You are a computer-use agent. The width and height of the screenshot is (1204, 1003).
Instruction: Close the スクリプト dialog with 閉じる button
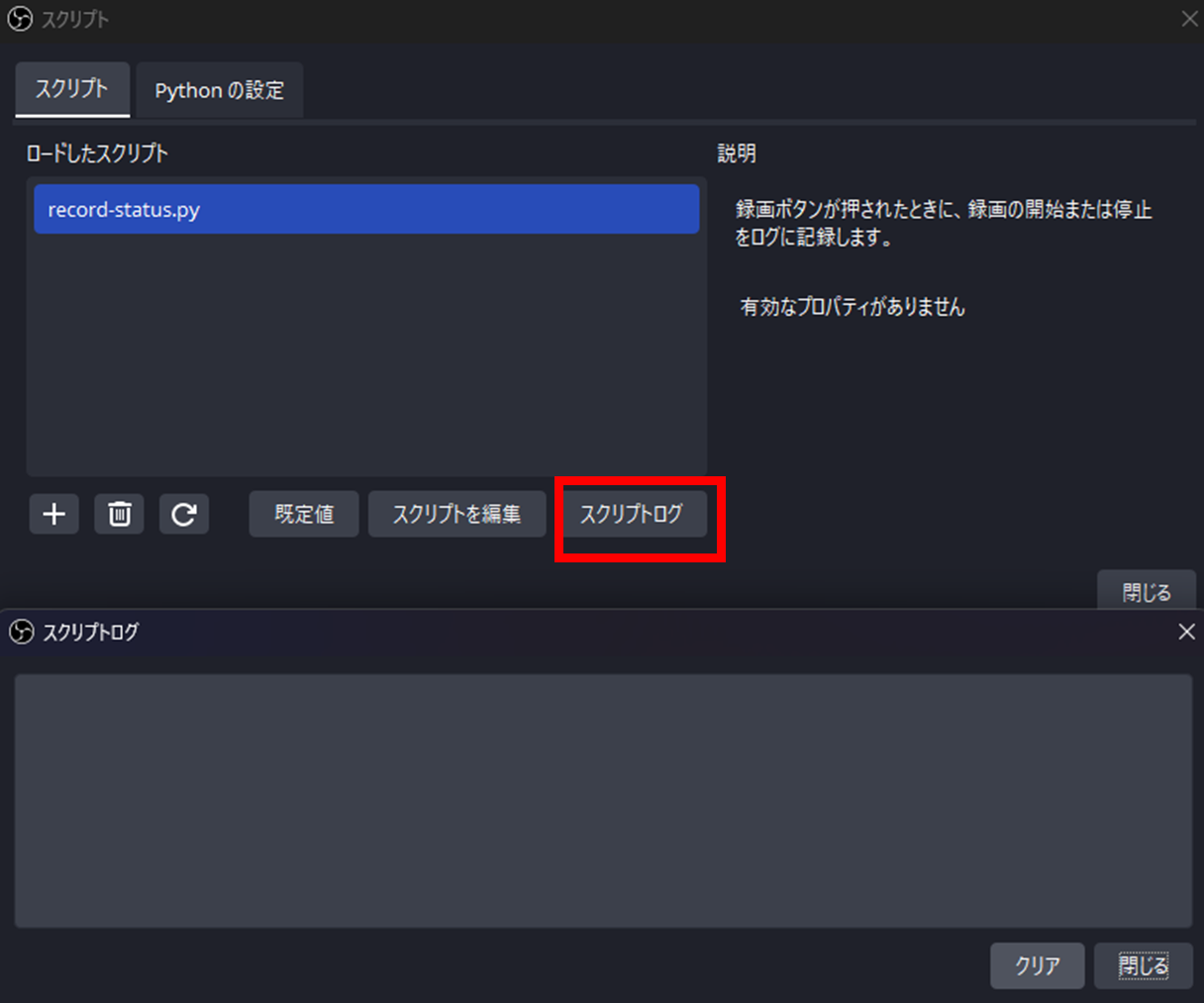point(1147,591)
